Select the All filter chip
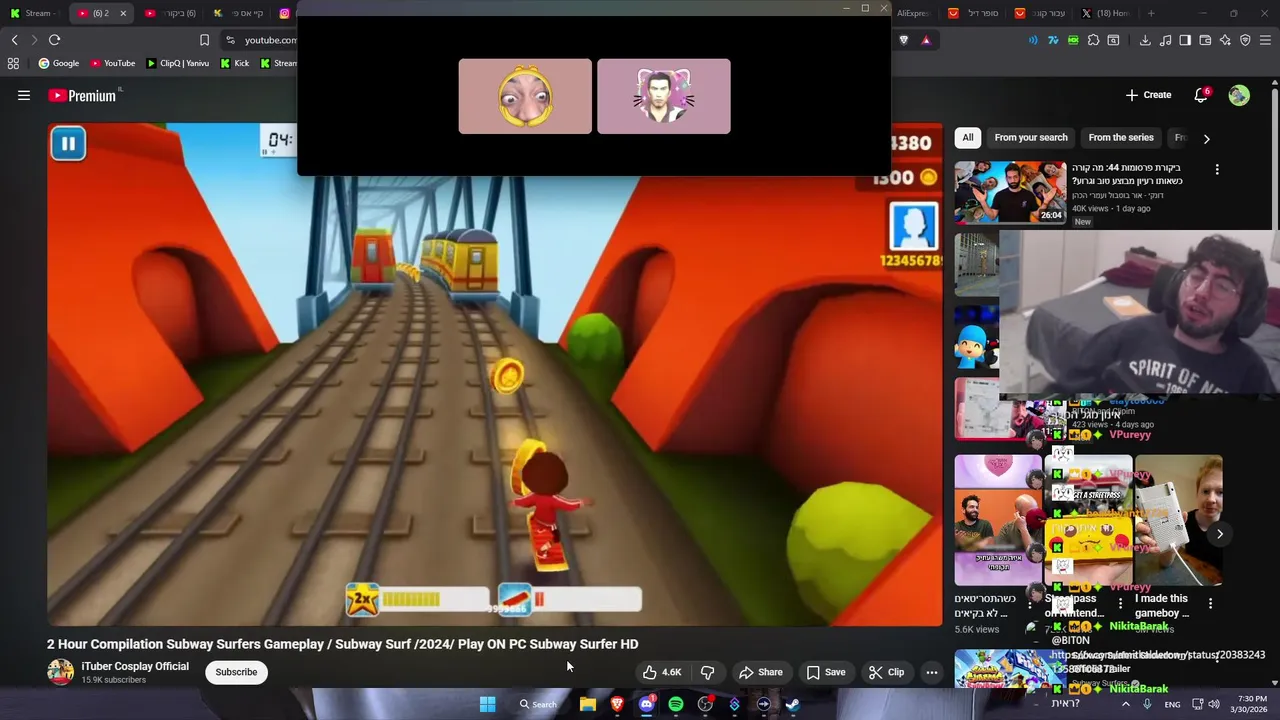The height and width of the screenshot is (720, 1280). click(967, 138)
